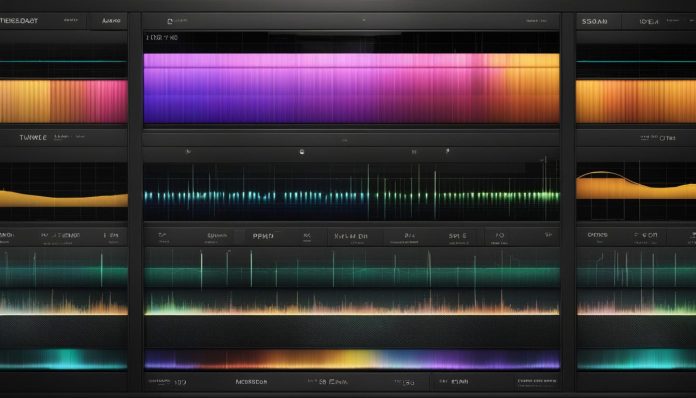Click the orange-pink spectrogram in the left panel
This screenshot has width=696, height=398.
tap(63, 101)
